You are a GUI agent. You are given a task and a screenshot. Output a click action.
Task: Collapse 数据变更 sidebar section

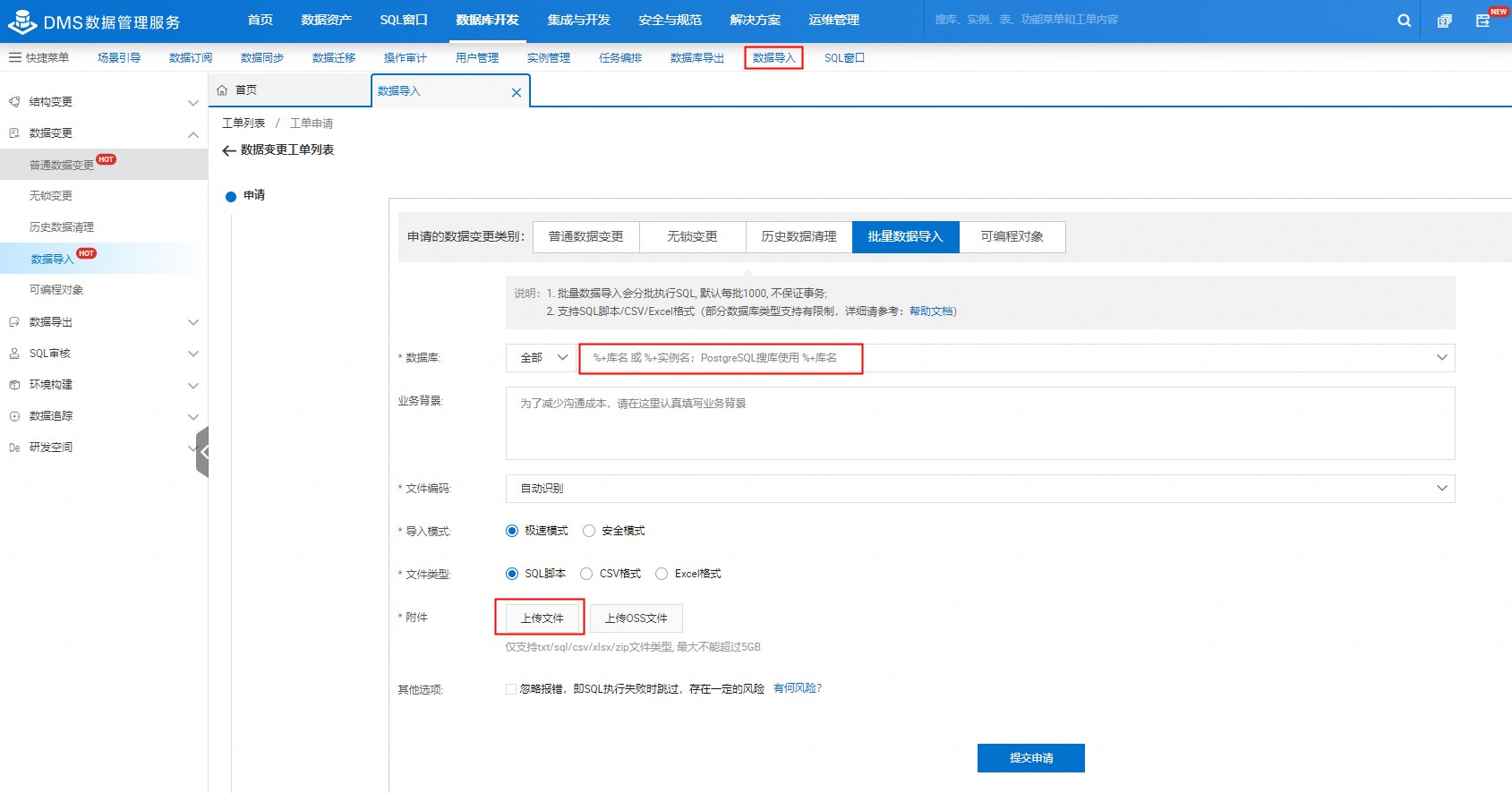[192, 134]
